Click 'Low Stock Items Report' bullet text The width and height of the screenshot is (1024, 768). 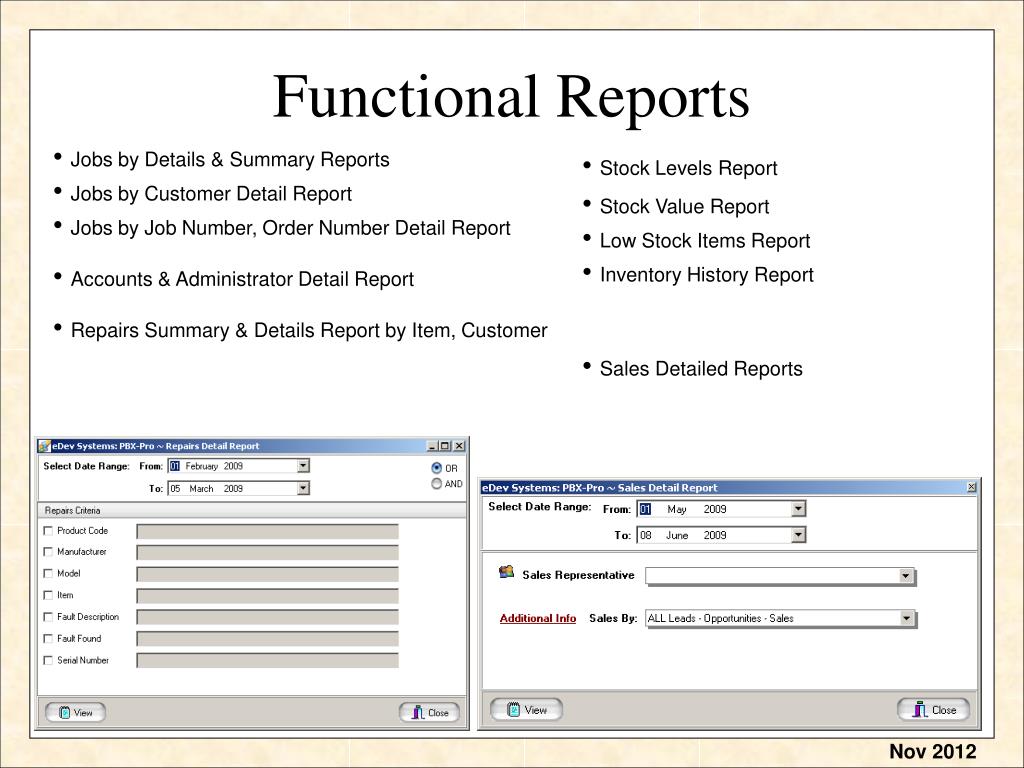[x=705, y=240]
